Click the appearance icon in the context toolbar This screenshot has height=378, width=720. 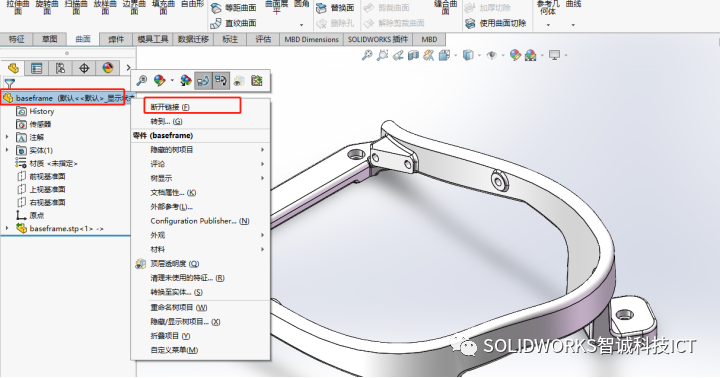point(159,81)
